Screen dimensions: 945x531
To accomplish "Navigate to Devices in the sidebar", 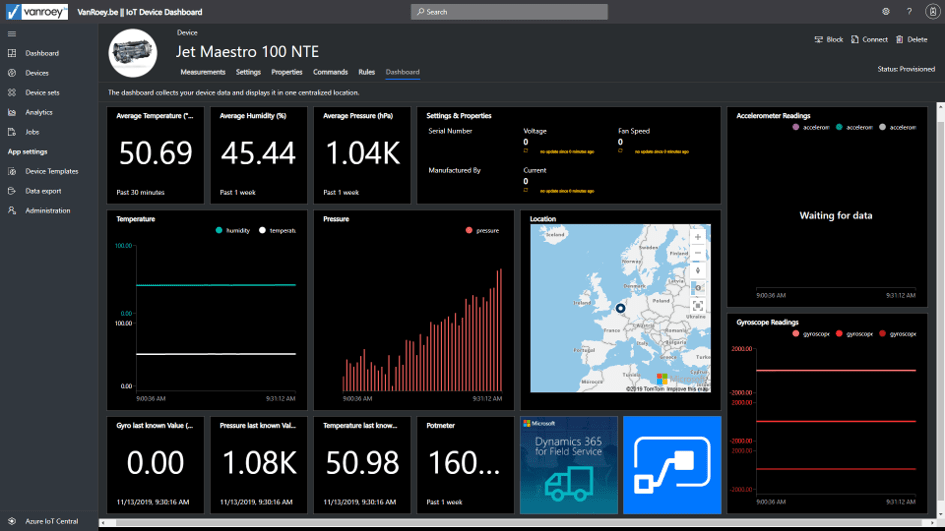I will (x=37, y=73).
